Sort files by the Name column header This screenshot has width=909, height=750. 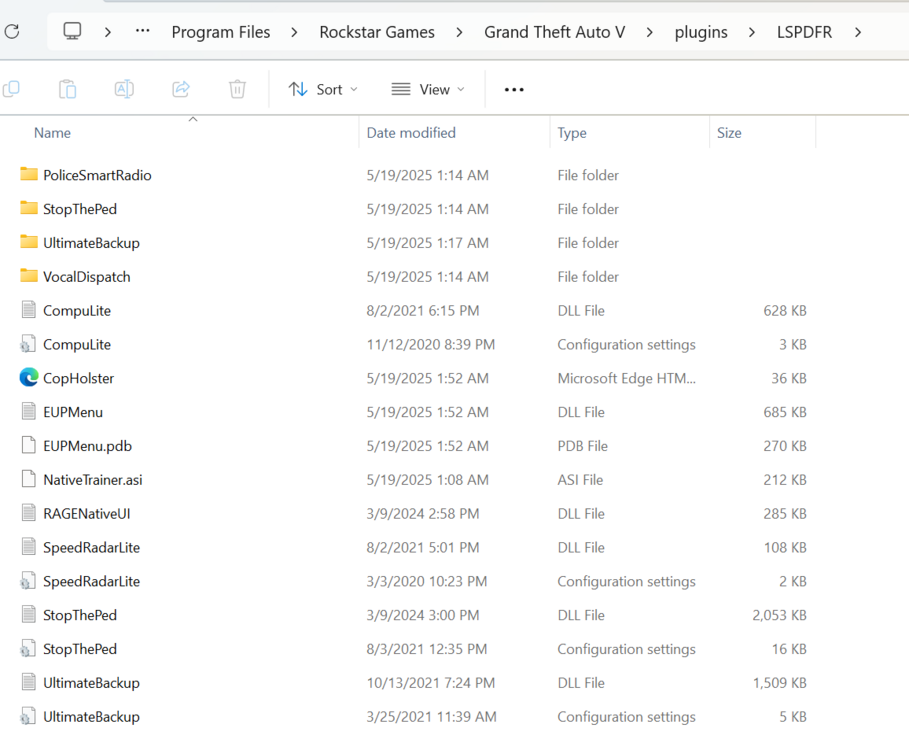click(x=52, y=132)
